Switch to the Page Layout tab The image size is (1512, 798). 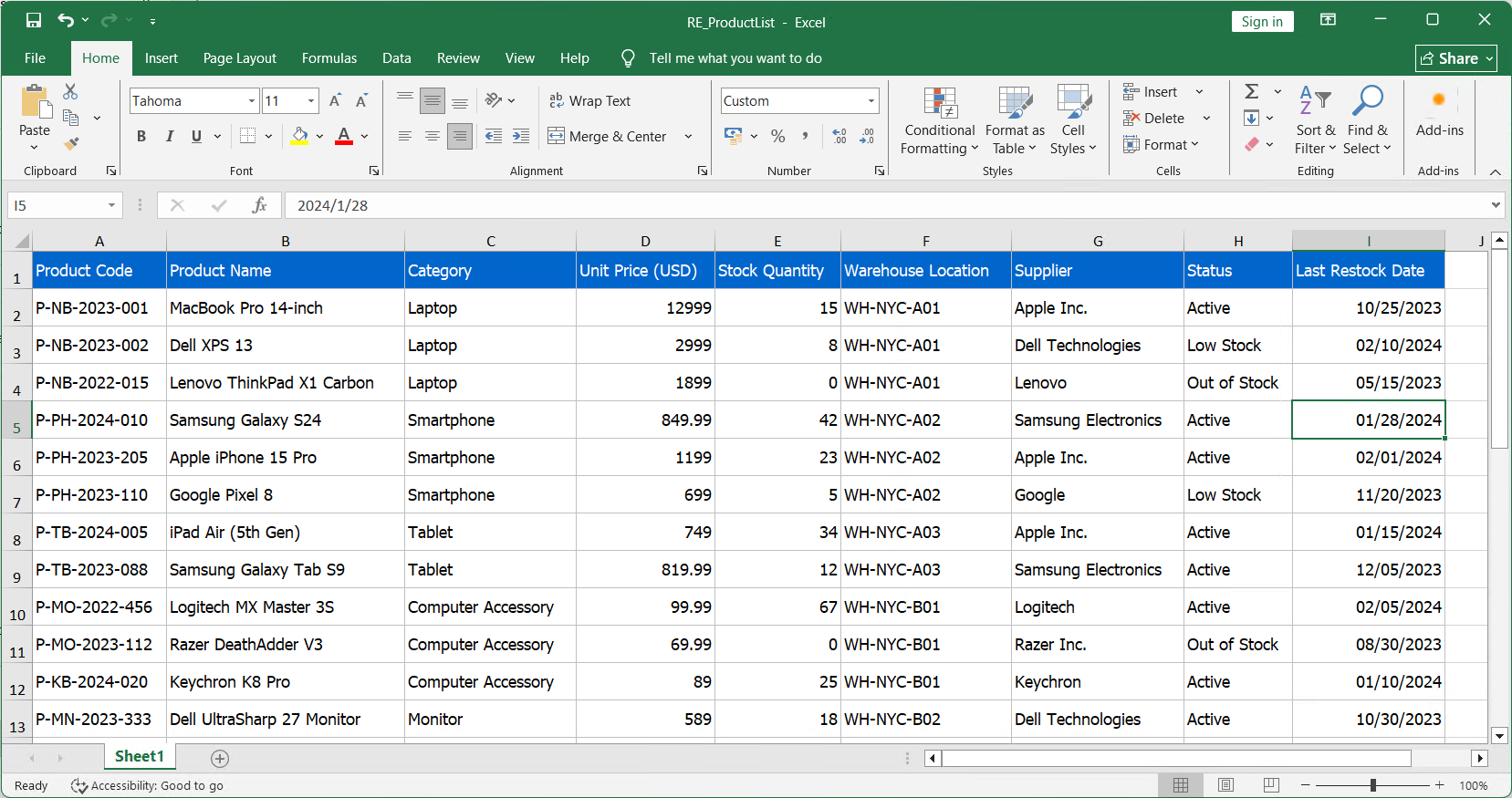pos(240,57)
